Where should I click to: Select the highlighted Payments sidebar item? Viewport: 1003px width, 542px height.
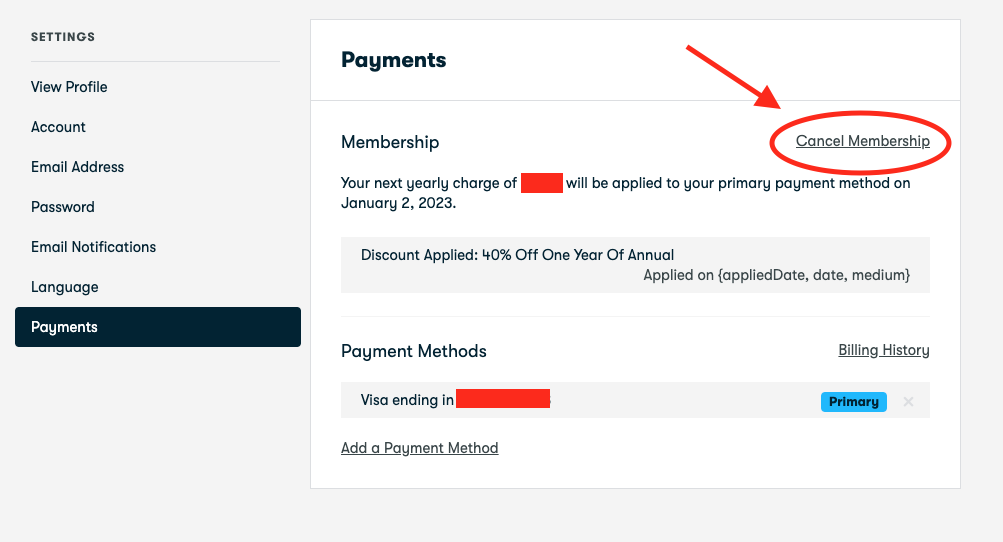coord(158,327)
